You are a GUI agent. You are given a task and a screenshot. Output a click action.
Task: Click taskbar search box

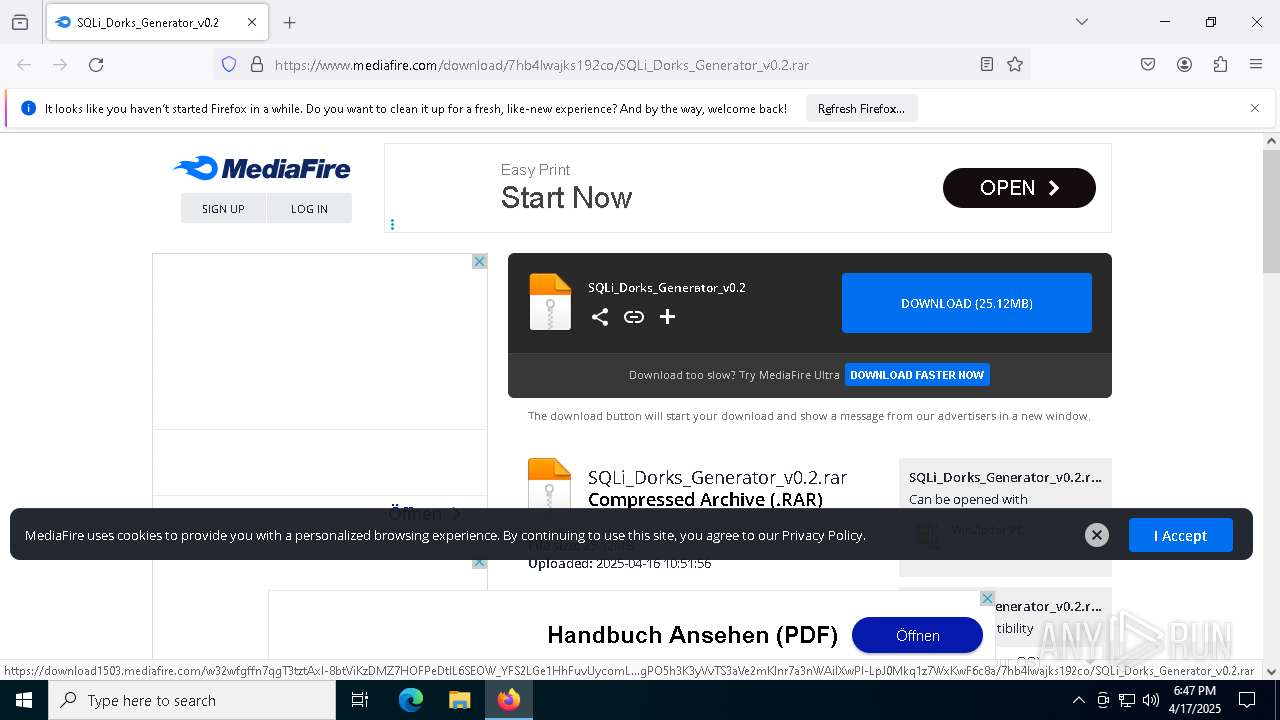[x=192, y=700]
